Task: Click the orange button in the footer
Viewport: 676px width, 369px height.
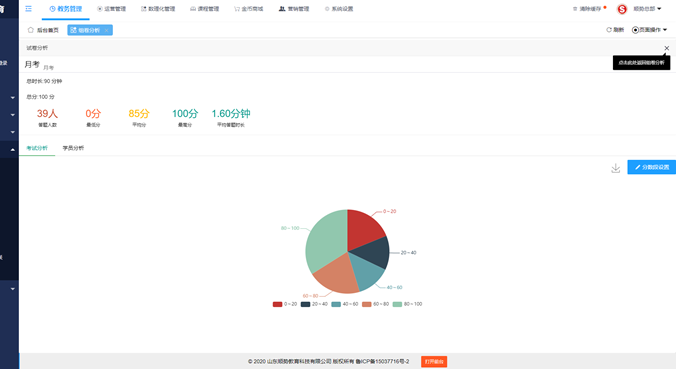Action: click(434, 361)
